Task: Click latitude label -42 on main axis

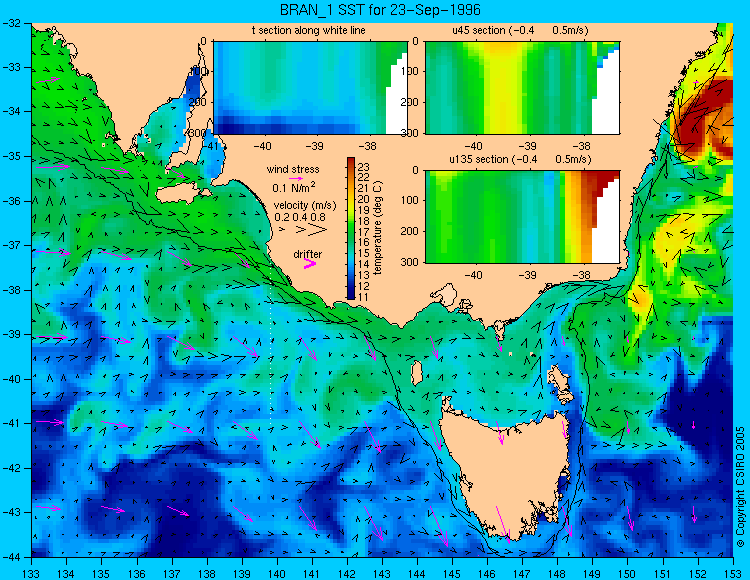Action: coord(14,468)
